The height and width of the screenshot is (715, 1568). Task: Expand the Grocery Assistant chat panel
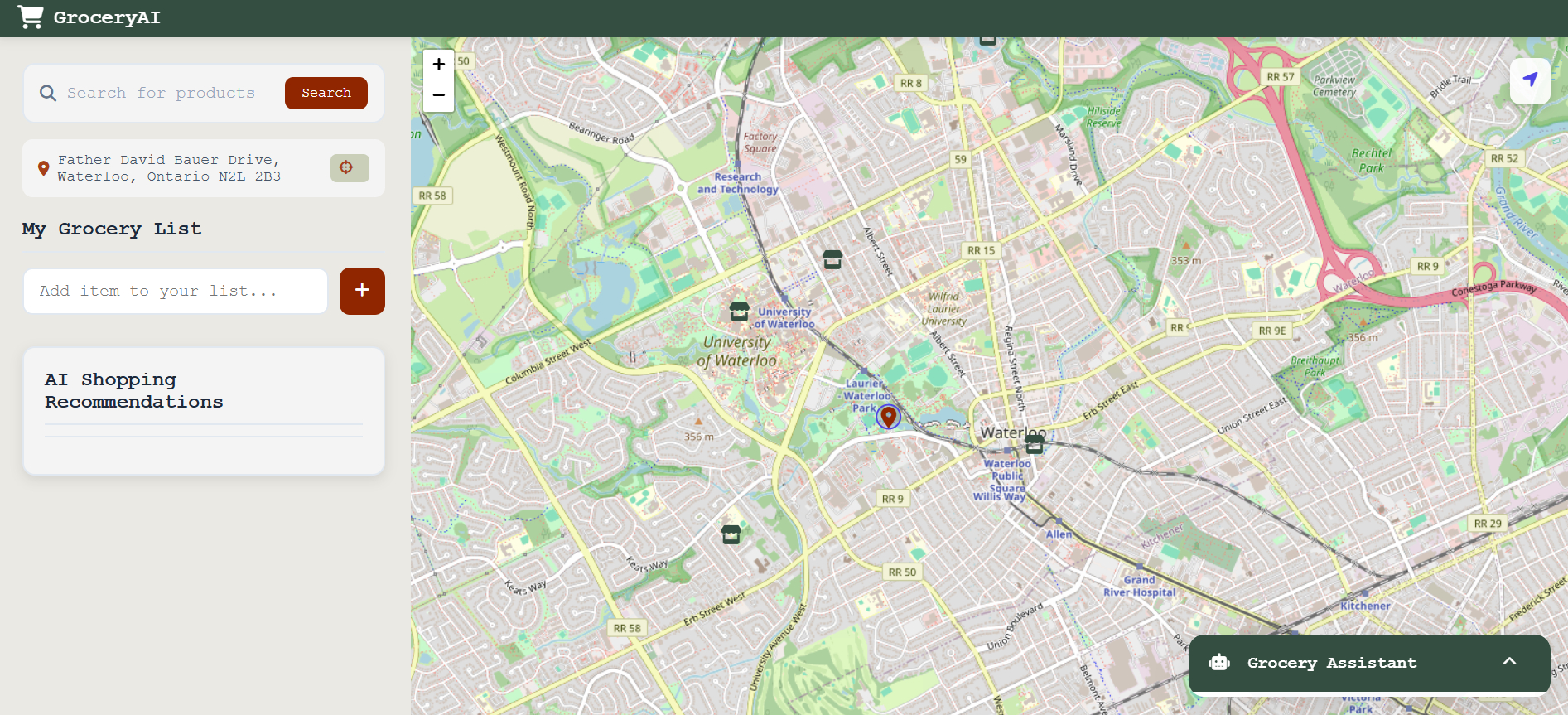coord(1509,662)
